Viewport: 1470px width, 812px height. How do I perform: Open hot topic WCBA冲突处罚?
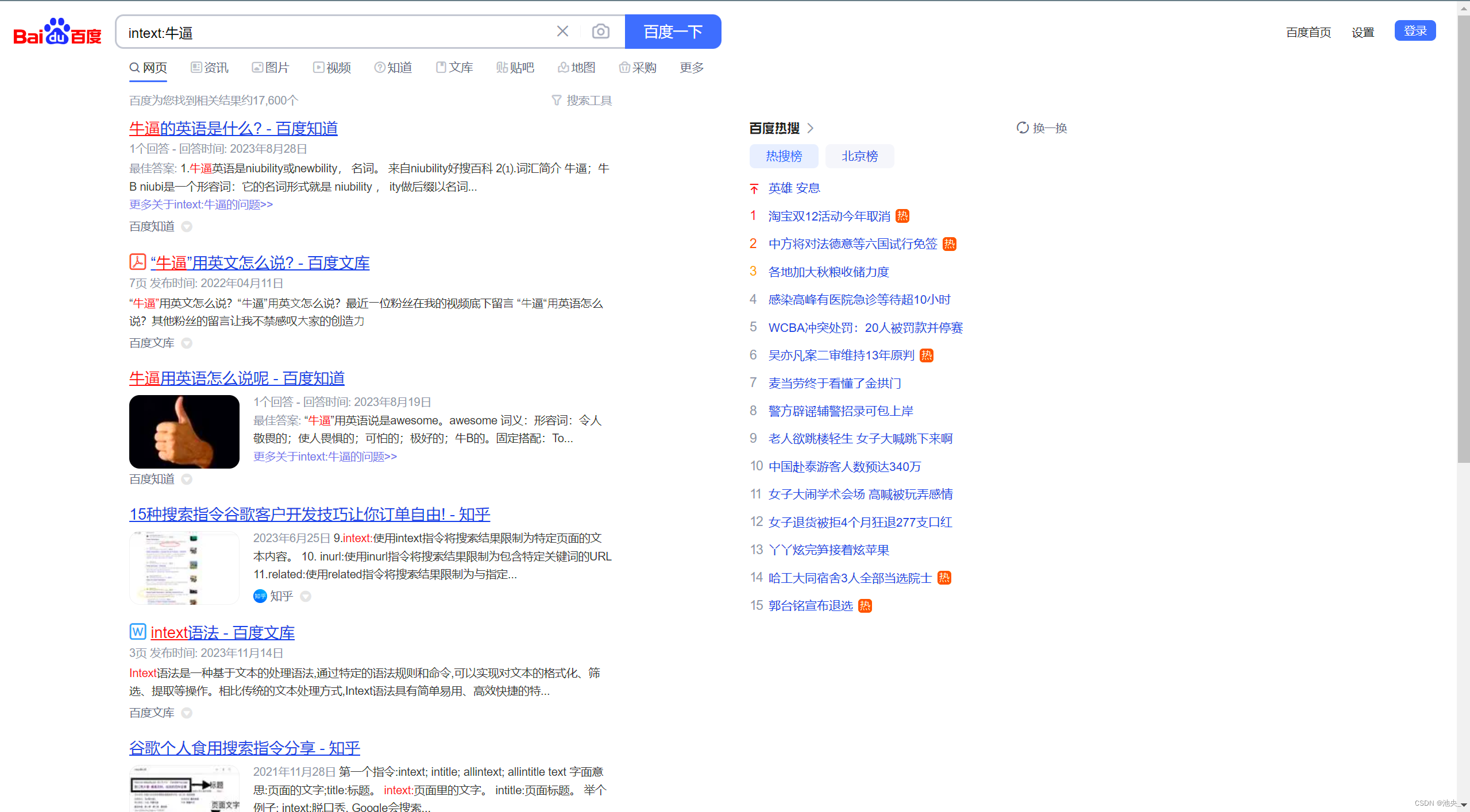tap(866, 328)
